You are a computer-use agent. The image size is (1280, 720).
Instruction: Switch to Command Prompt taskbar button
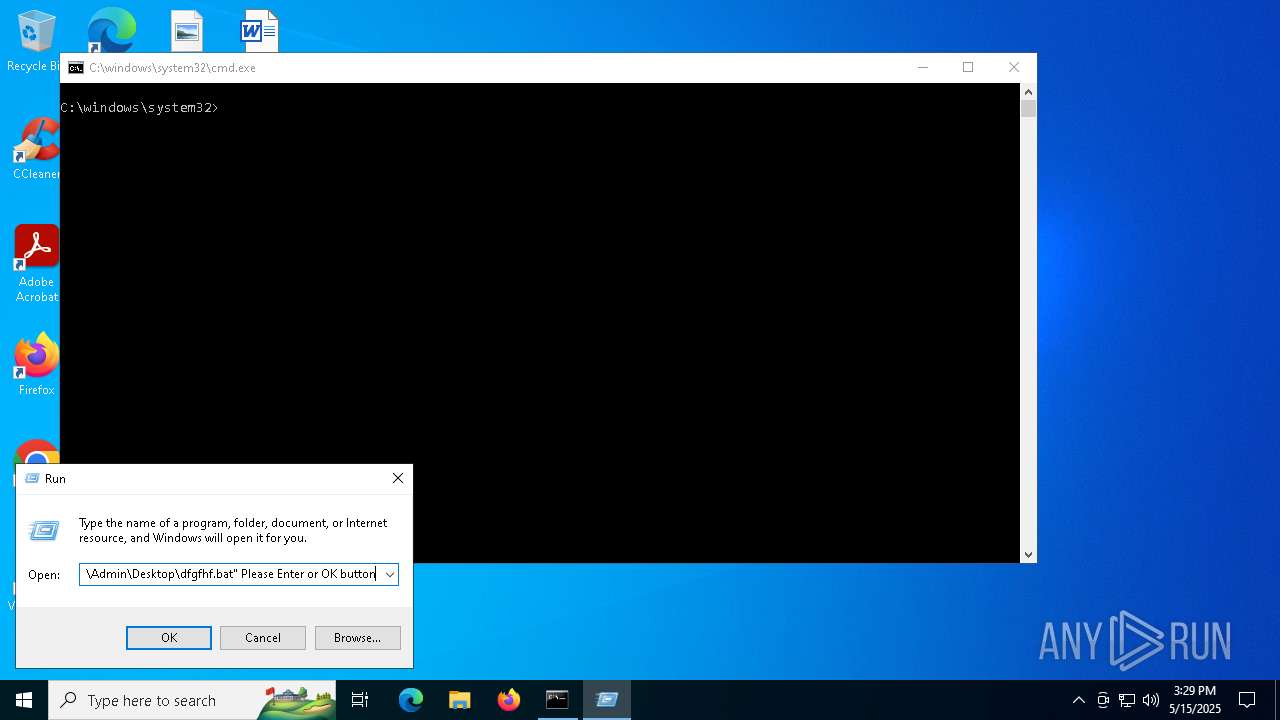coord(557,700)
